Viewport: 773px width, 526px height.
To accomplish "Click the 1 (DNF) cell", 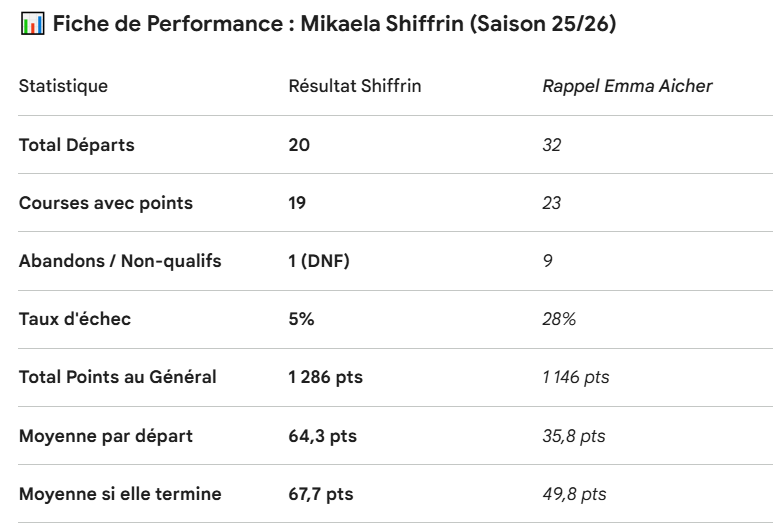I will [x=322, y=261].
